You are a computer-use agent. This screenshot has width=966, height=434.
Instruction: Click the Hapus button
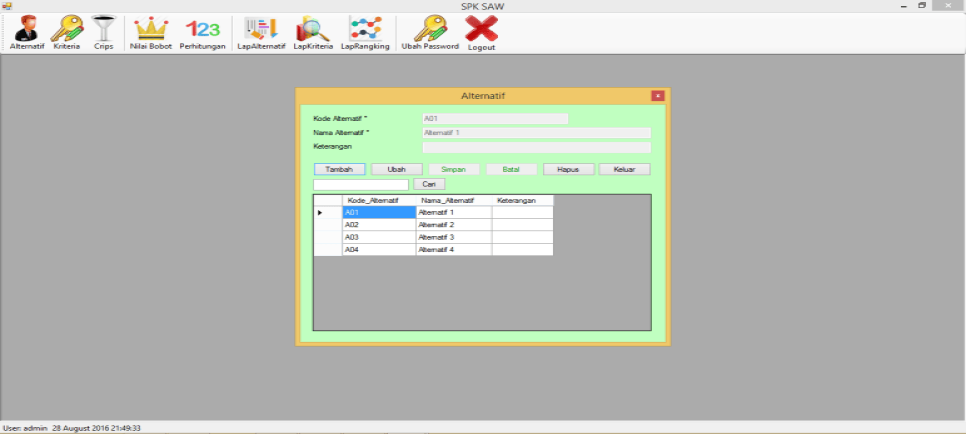(569, 169)
